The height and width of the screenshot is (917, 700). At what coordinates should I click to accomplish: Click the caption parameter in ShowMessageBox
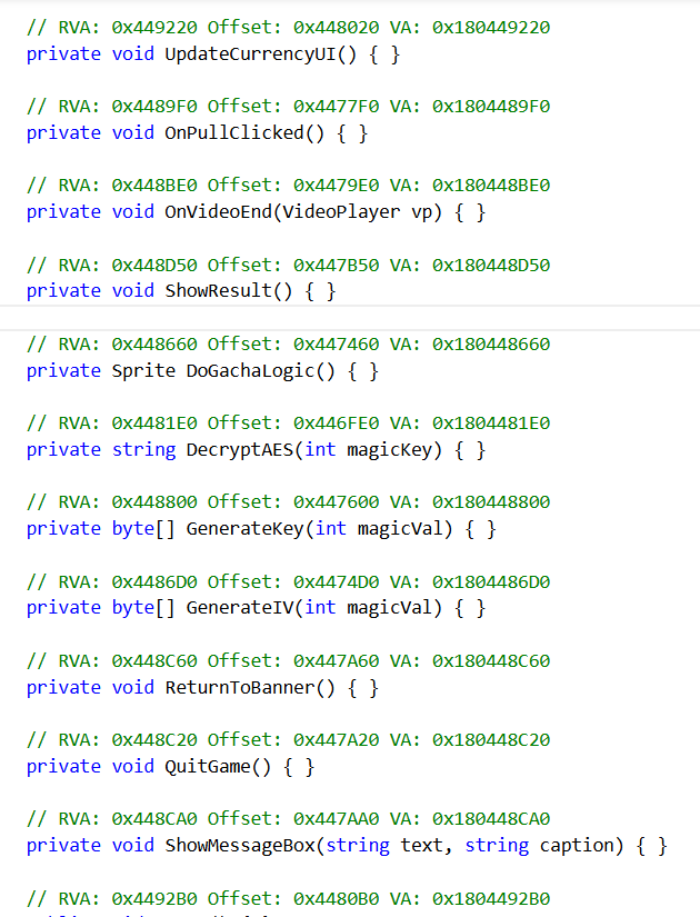coord(582,846)
